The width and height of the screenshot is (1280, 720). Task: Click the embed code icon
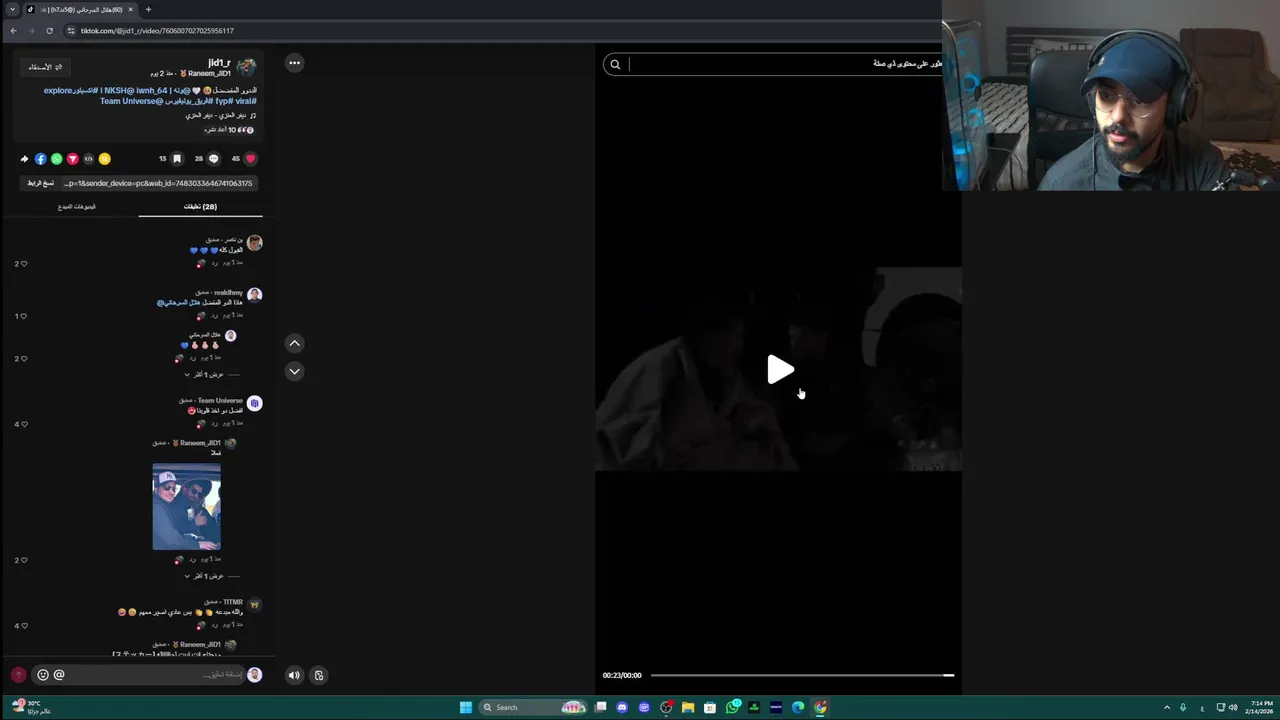click(89, 159)
